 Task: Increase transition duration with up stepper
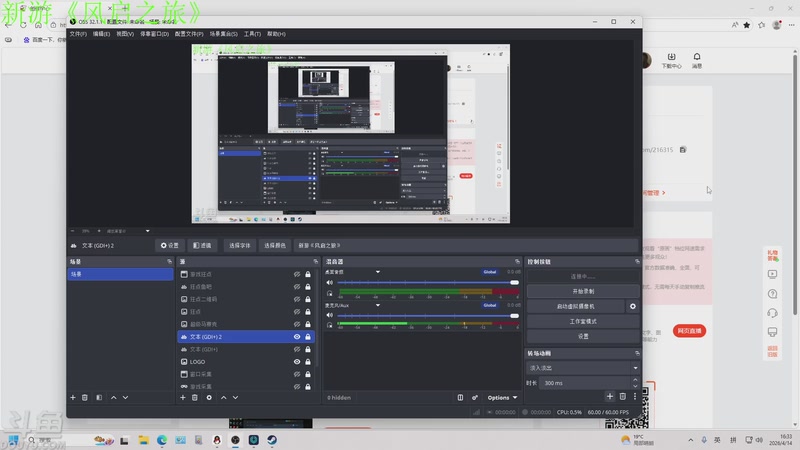635,380
